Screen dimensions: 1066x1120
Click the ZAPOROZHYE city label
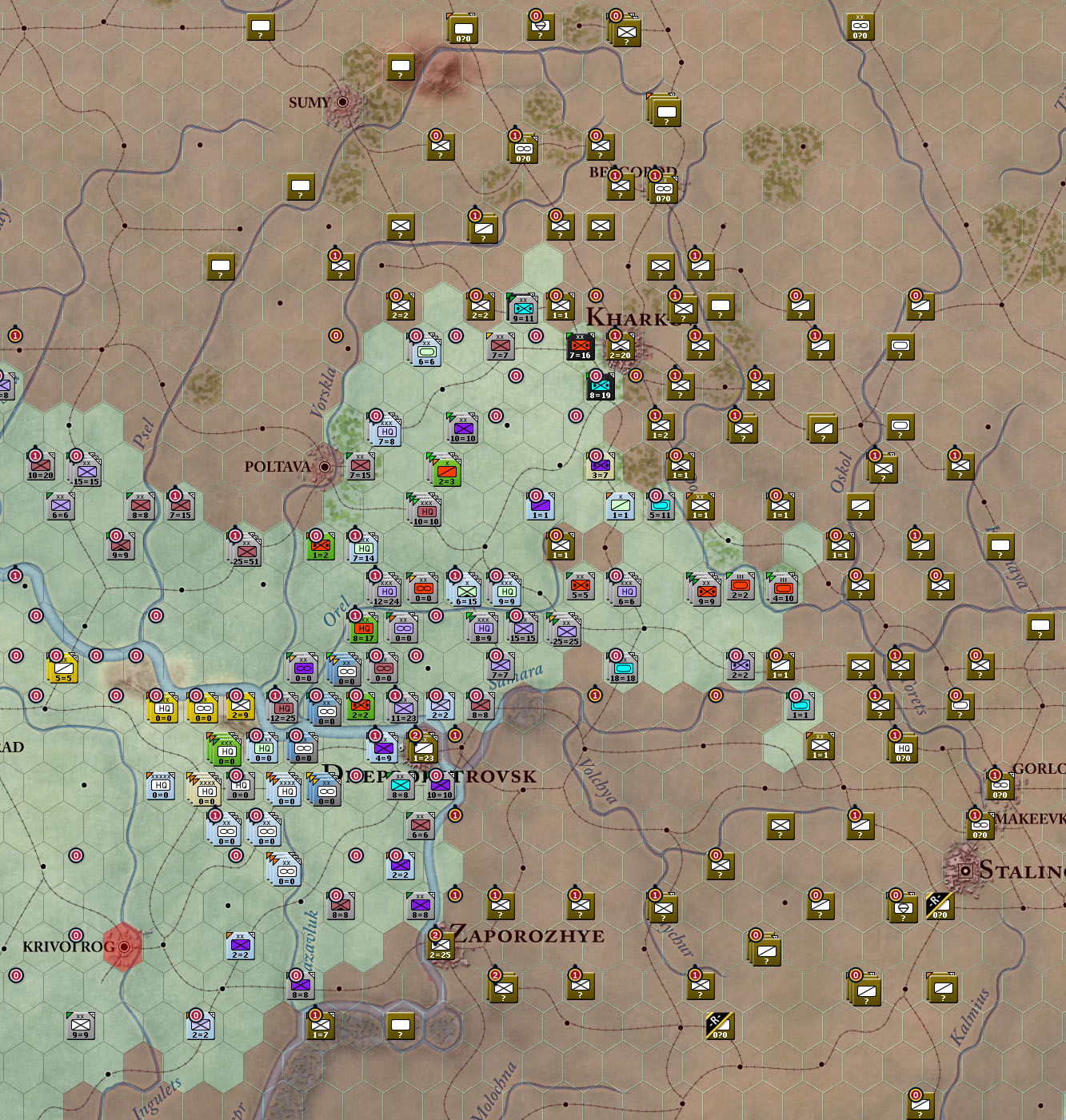point(528,935)
